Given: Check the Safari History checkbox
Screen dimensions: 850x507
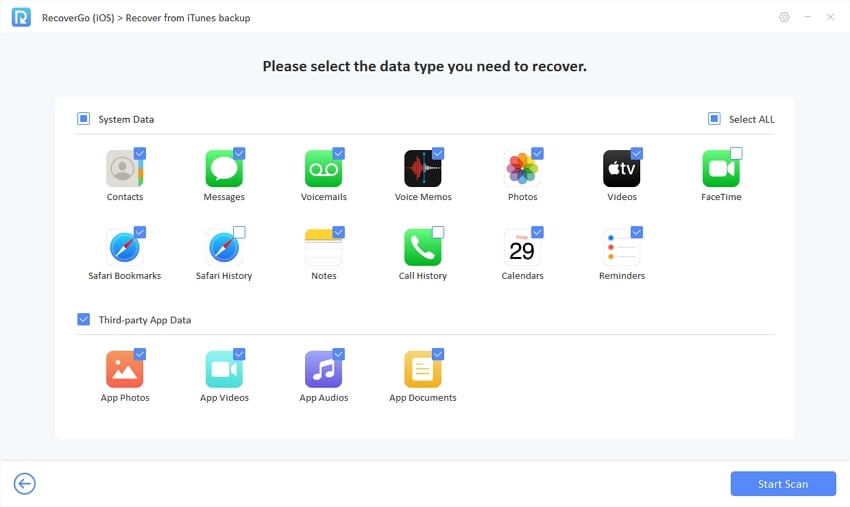Looking at the screenshot, I should pos(239,232).
